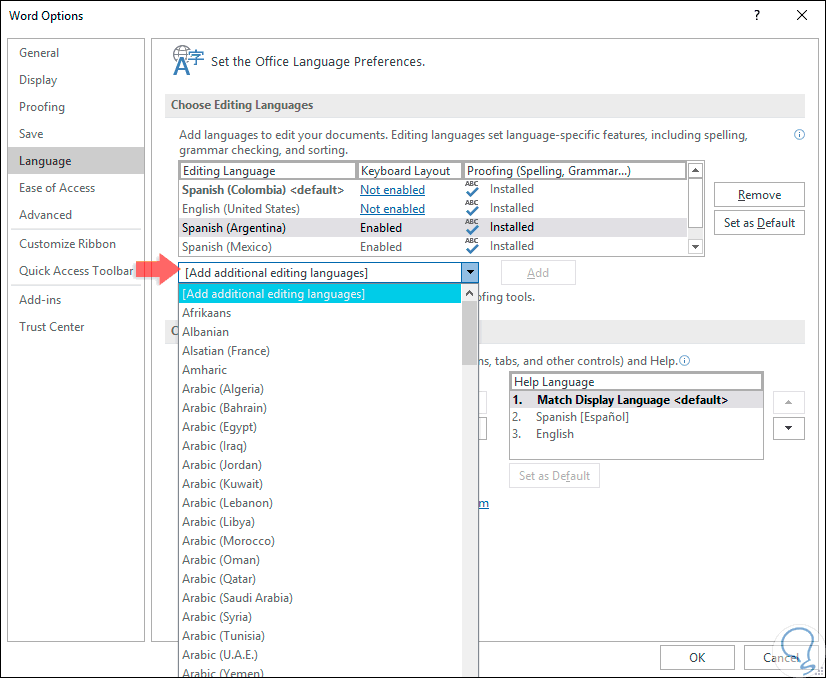Choose Arabic (Saudi Arabia) from the list
The height and width of the screenshot is (678, 826).
click(x=320, y=597)
